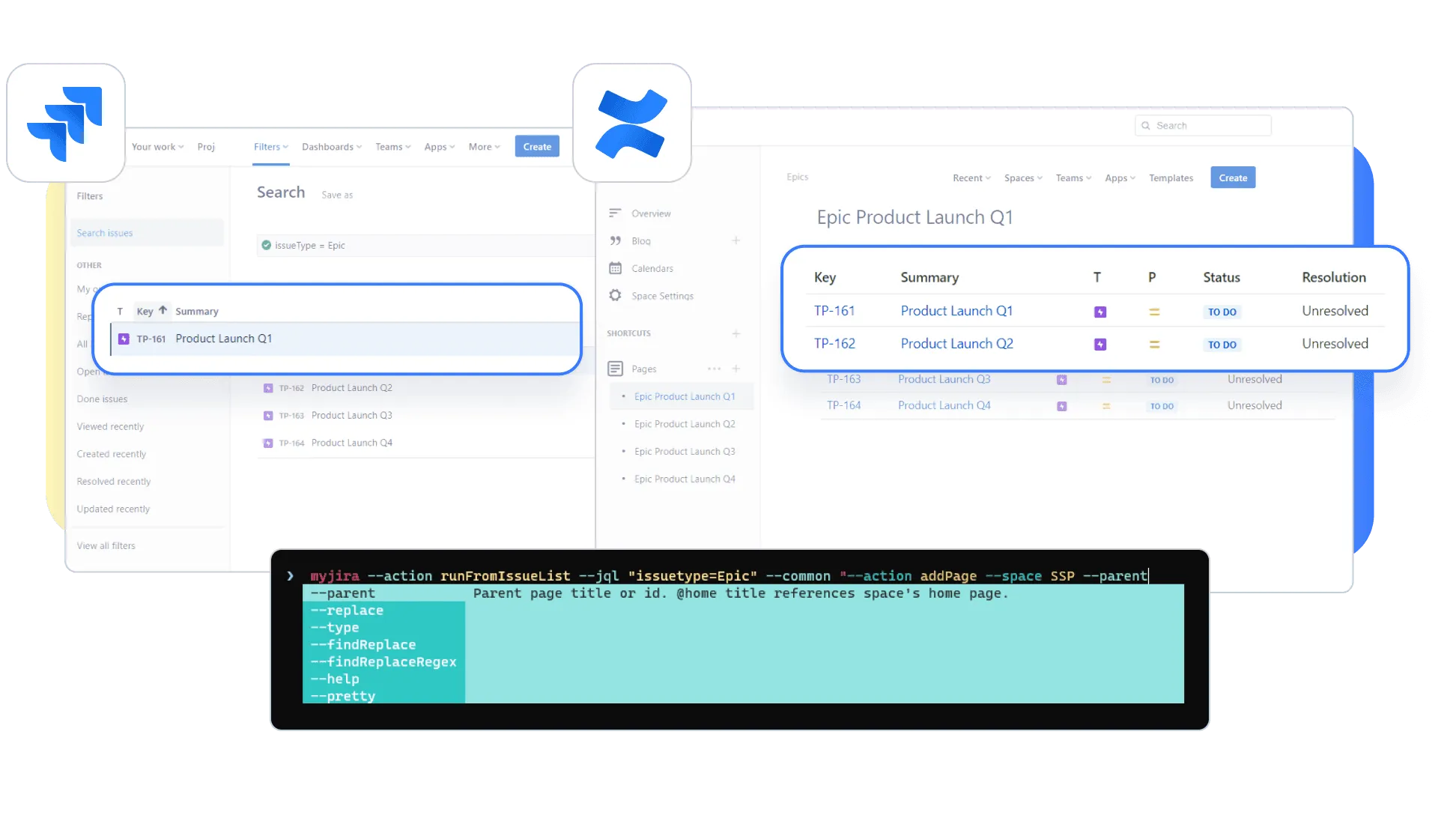Click the Confluence Create button
The image size is (1456, 821).
point(1232,178)
